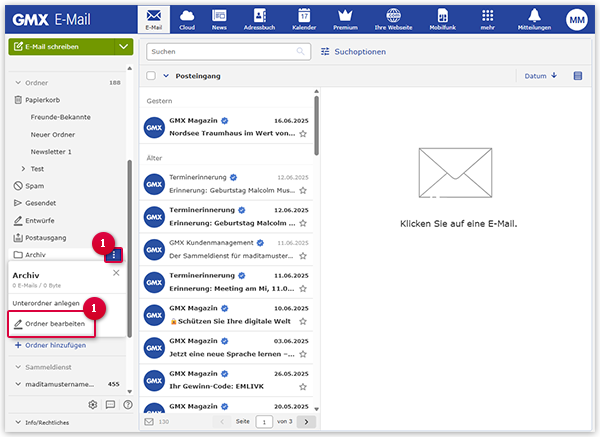Viewport: 600px width, 437px height.
Task: Open the help question mark icon
Action: tap(128, 404)
